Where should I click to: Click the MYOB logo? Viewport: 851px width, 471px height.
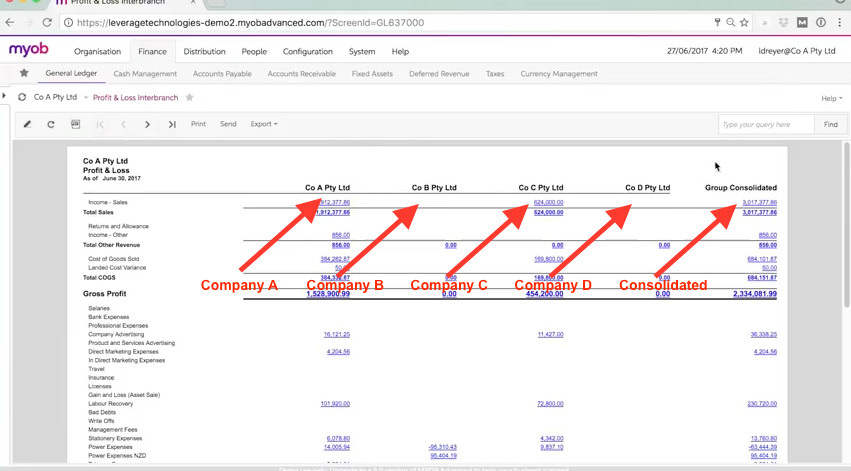29,49
